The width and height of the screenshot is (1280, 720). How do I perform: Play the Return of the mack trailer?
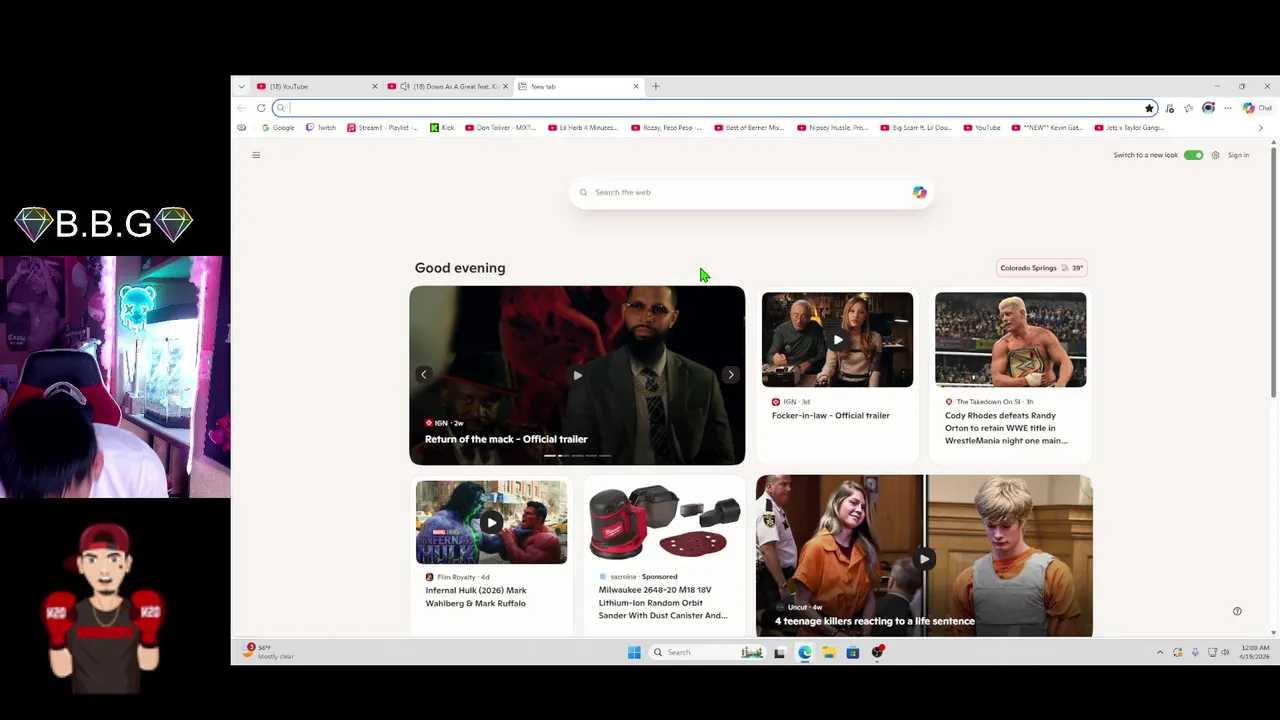[577, 375]
